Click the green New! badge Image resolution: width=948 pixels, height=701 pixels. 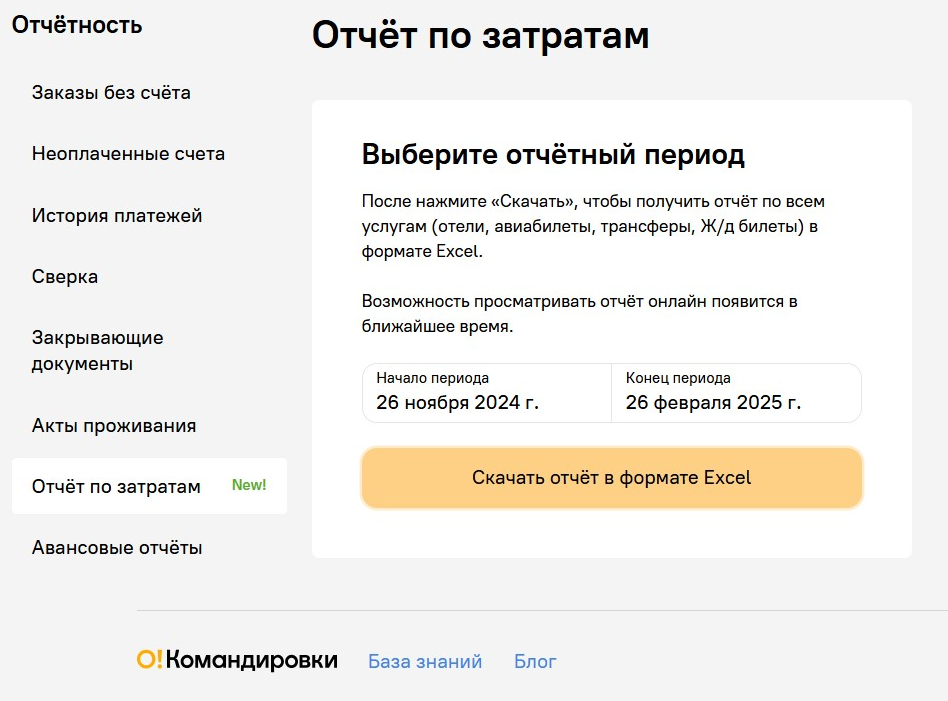click(x=249, y=485)
